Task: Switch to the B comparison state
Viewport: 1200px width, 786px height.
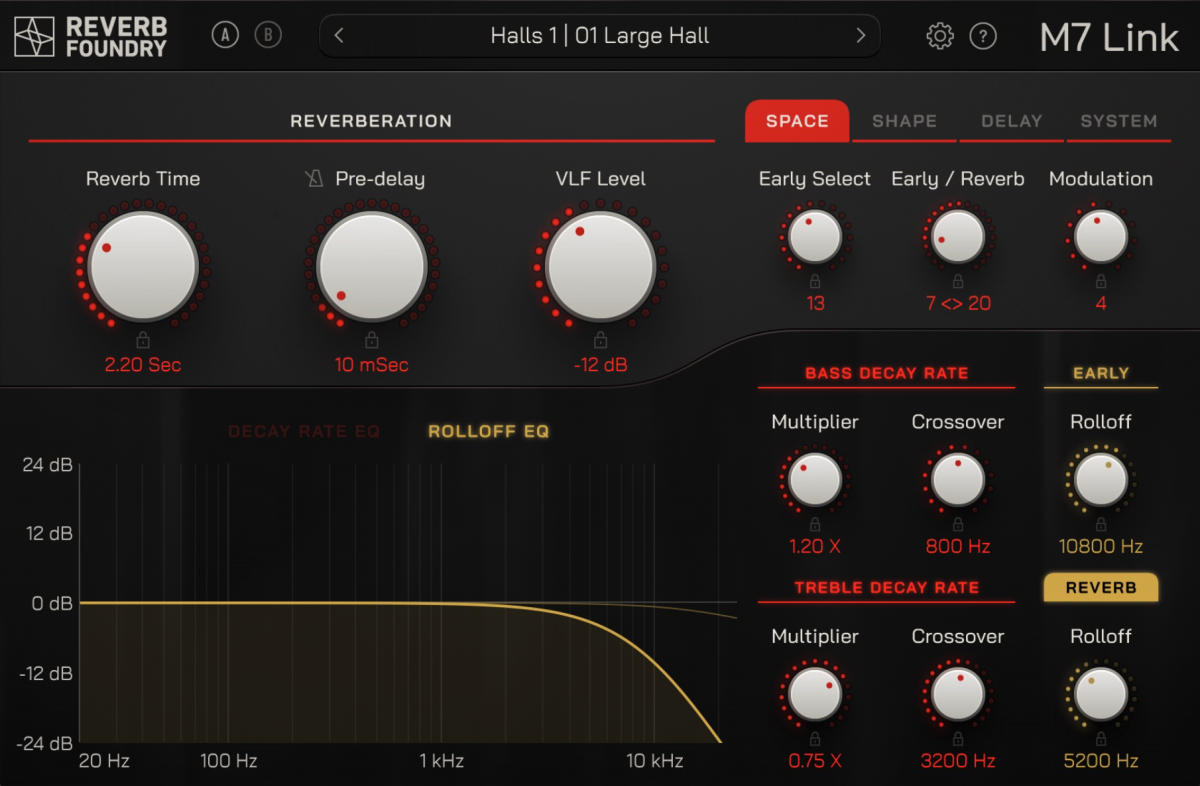Action: click(x=268, y=36)
